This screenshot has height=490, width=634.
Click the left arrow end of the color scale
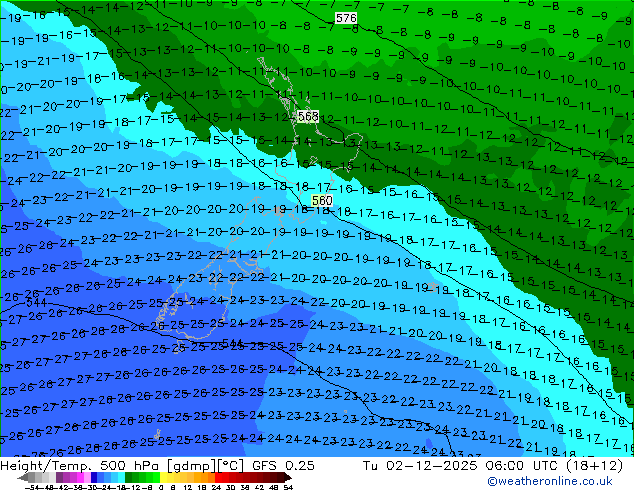(23, 478)
